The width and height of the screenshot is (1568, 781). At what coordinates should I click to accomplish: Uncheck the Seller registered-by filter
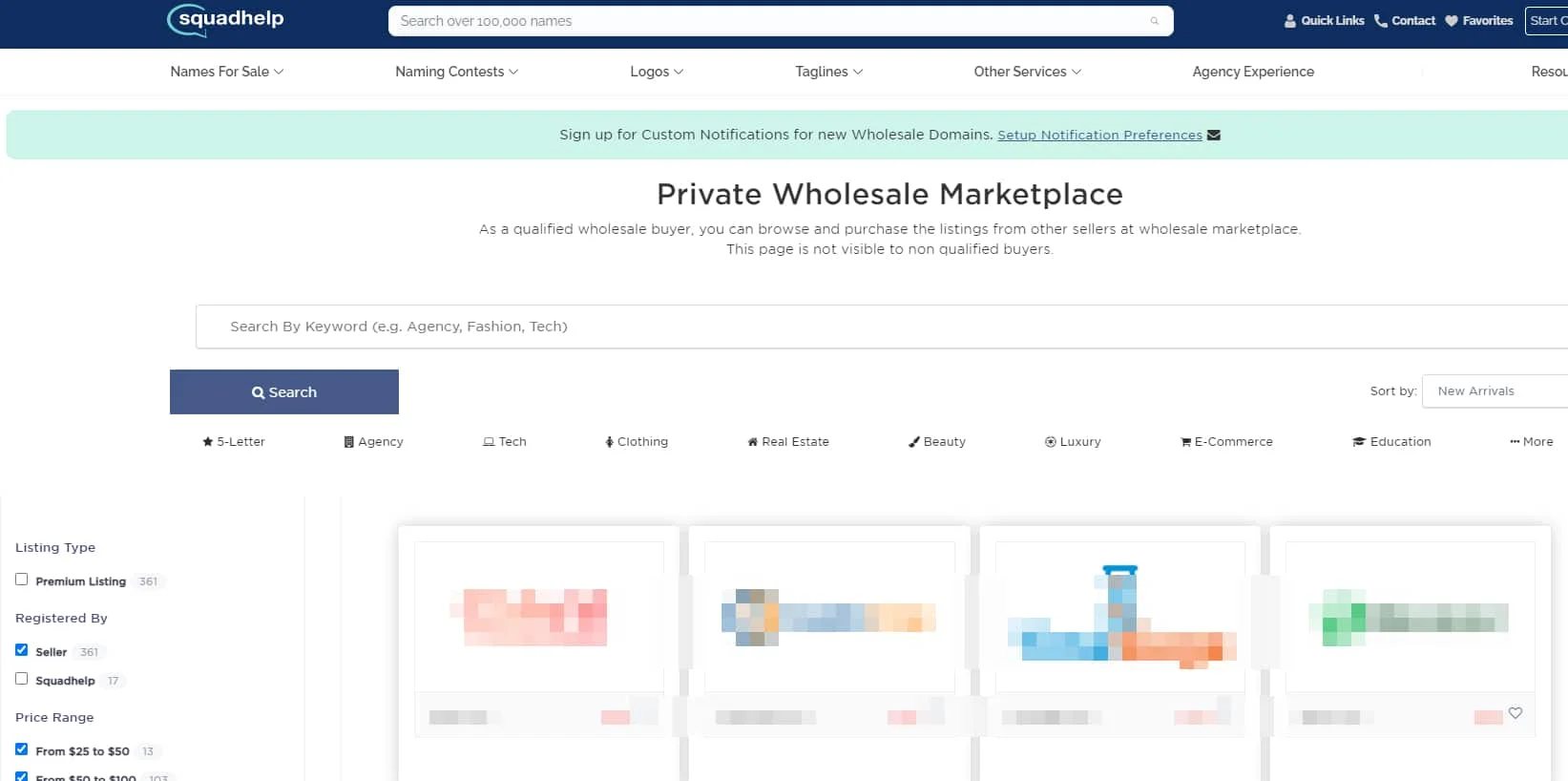(x=21, y=650)
